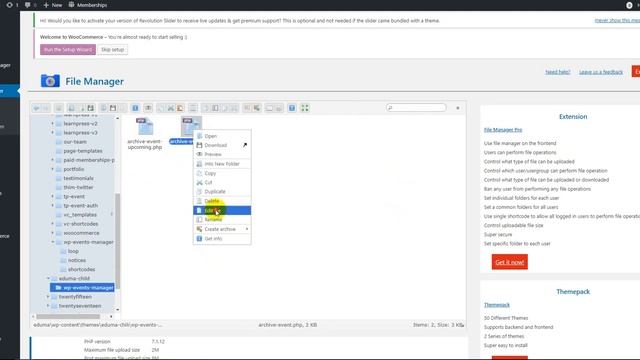Click the Help question-mark toolbar icon

292,108
